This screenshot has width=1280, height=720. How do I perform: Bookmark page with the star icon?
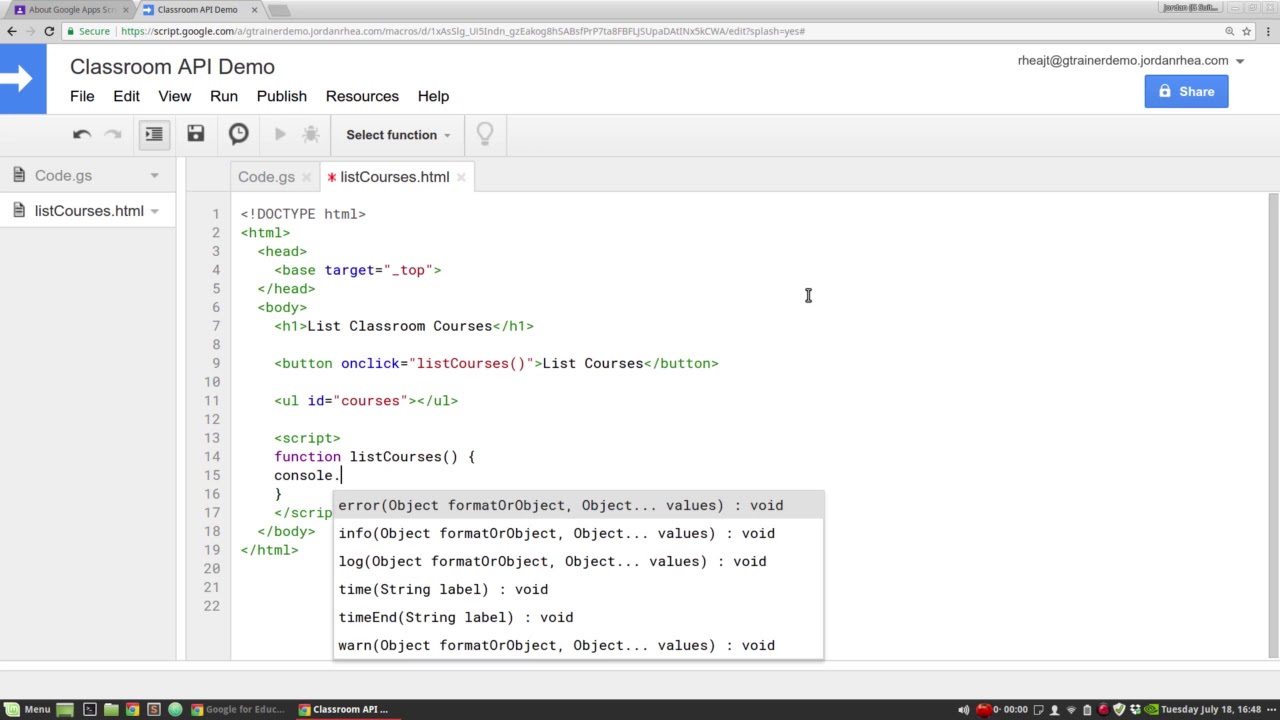[1247, 31]
